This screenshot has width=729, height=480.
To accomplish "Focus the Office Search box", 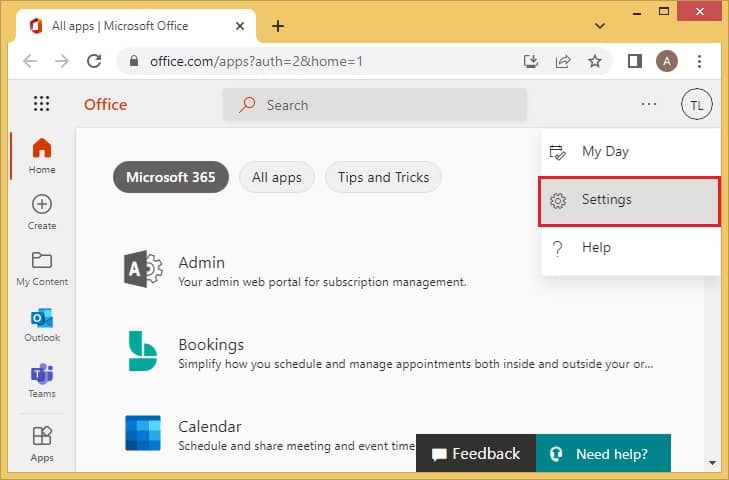I will click(x=375, y=105).
